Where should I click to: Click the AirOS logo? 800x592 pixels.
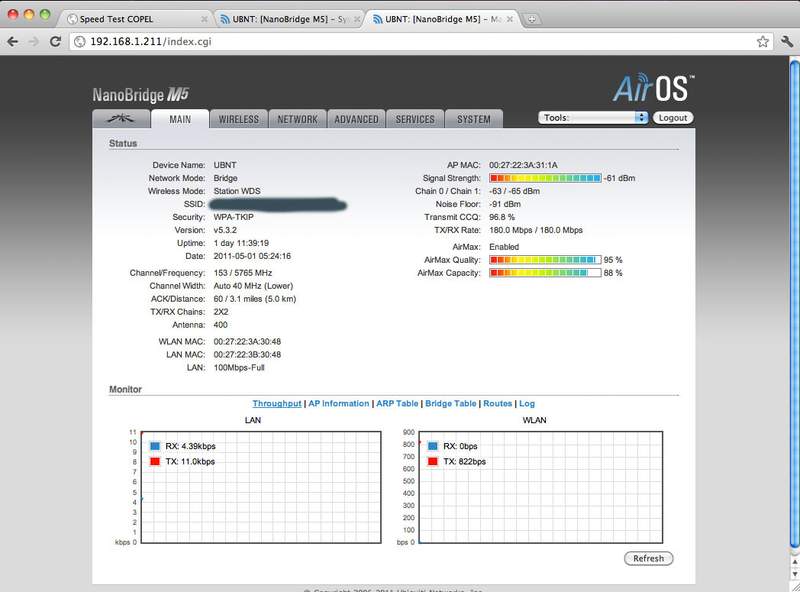coord(653,88)
